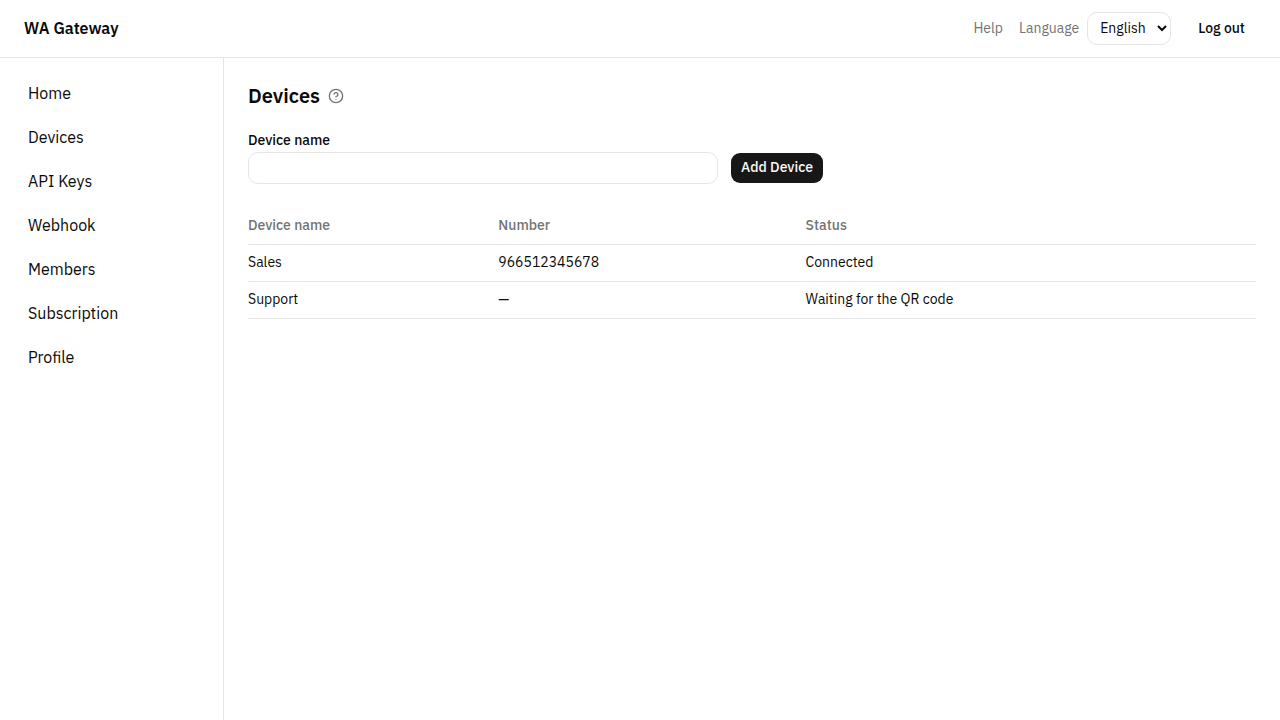The height and width of the screenshot is (720, 1280).
Task: Click the WA Gateway logo text
Action: coord(71,28)
